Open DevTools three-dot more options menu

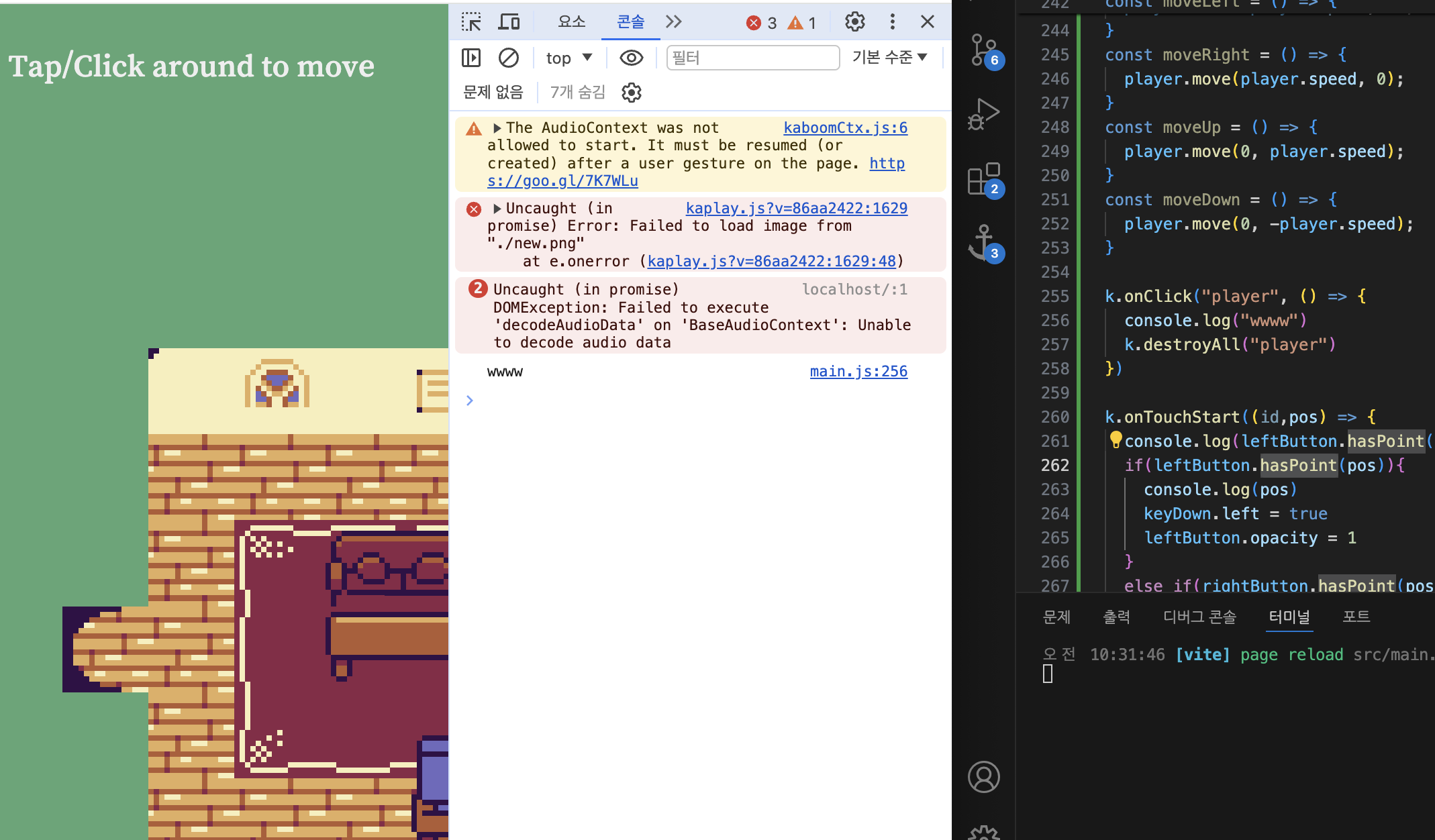click(892, 22)
